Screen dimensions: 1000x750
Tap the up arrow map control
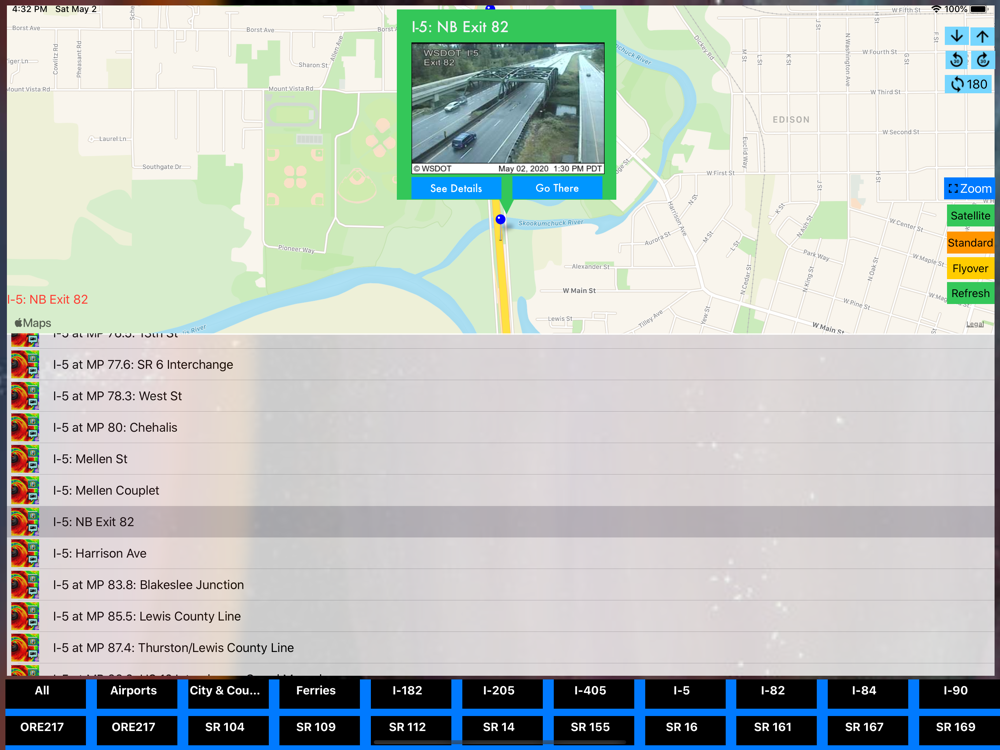click(x=982, y=36)
